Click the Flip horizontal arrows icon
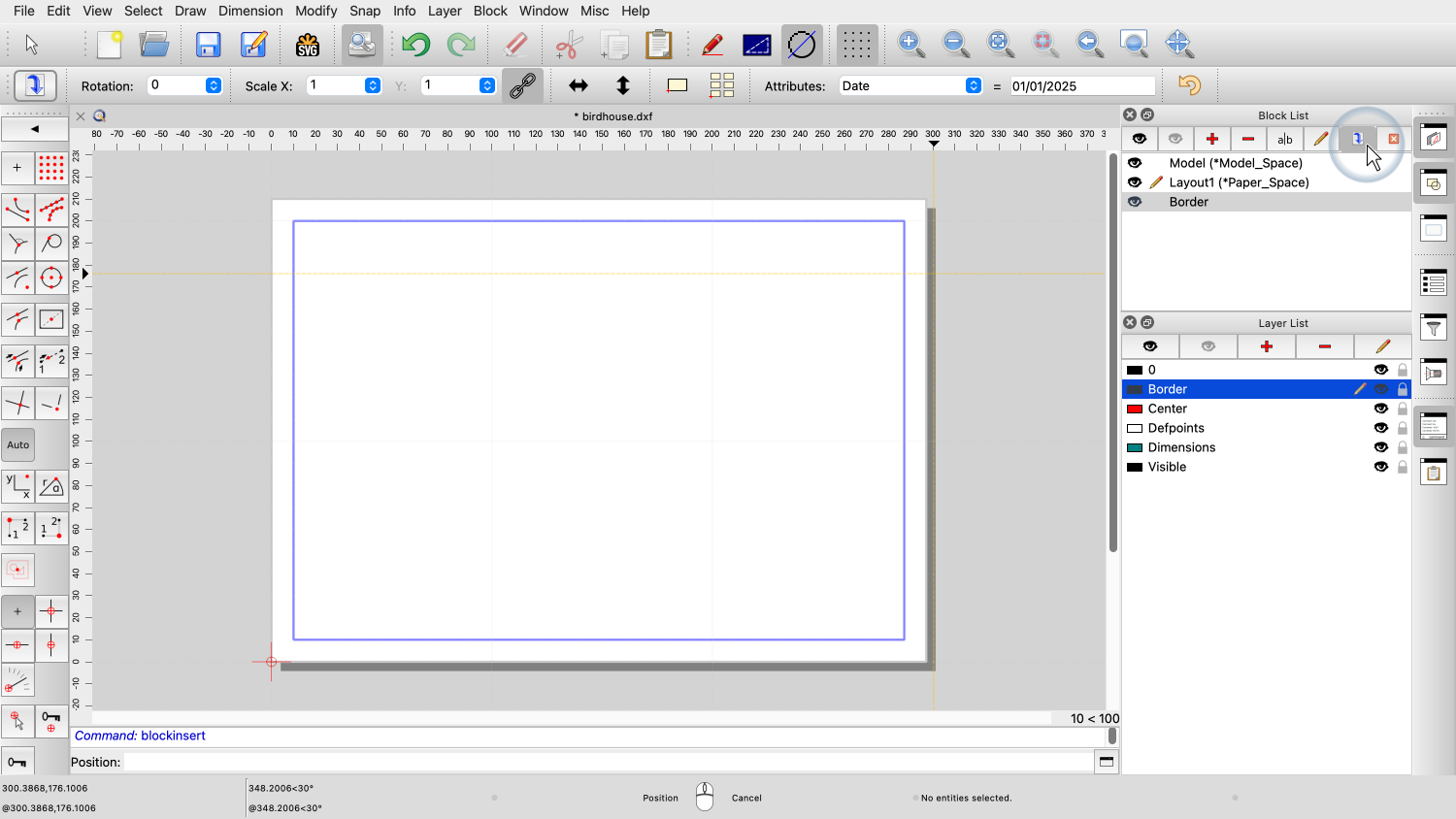 tap(579, 85)
